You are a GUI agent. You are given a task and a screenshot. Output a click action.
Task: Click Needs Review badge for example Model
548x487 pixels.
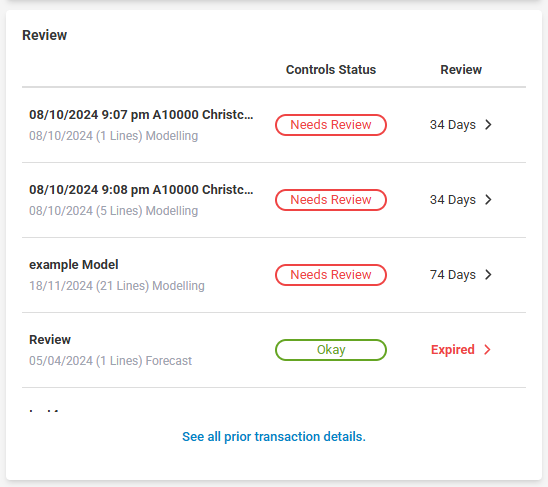click(331, 275)
